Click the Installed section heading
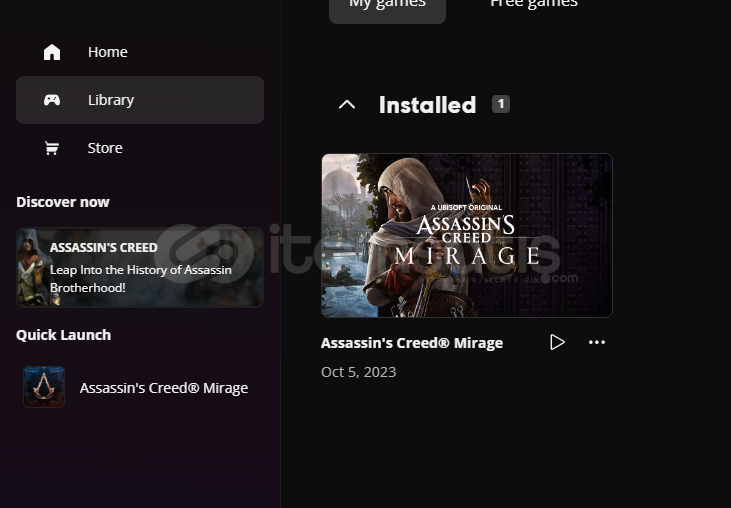The width and height of the screenshot is (731, 508). point(428,105)
